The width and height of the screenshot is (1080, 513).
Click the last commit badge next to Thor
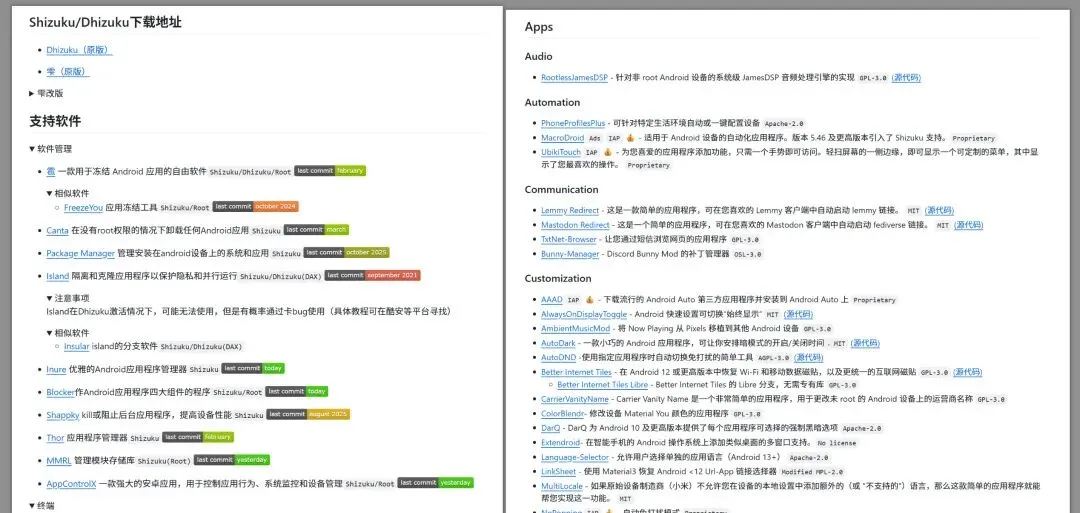pos(198,437)
